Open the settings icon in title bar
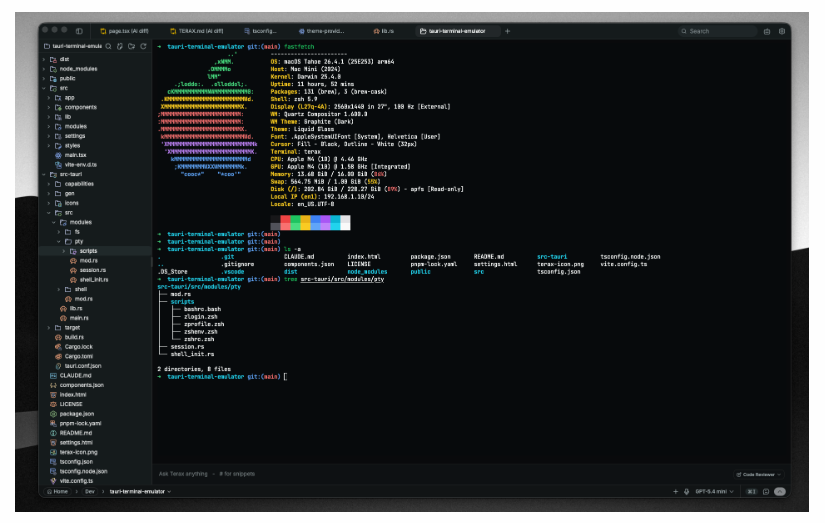Image resolution: width=825 pixels, height=523 pixels. (x=781, y=32)
